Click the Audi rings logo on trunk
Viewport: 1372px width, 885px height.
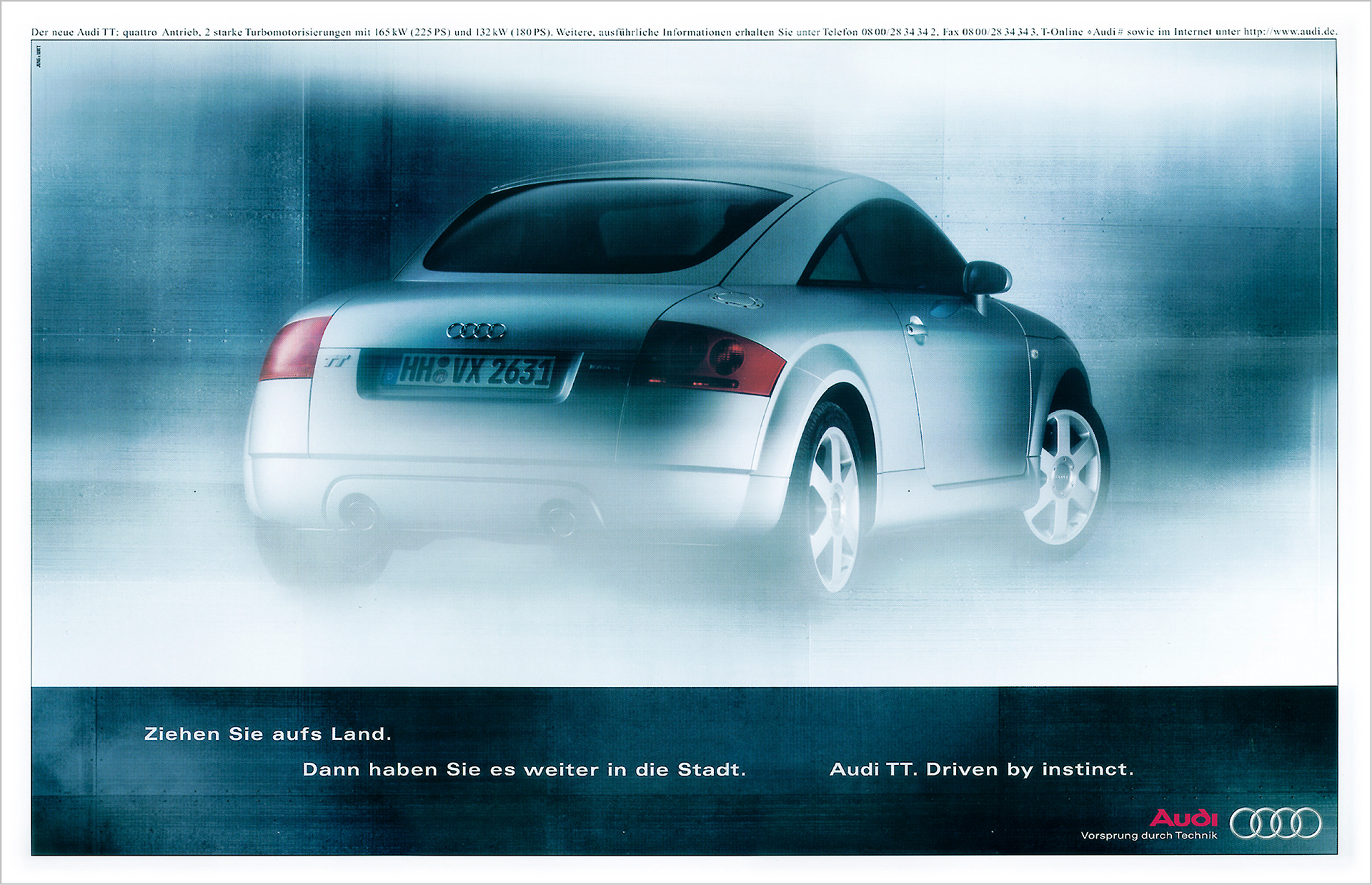(476, 330)
